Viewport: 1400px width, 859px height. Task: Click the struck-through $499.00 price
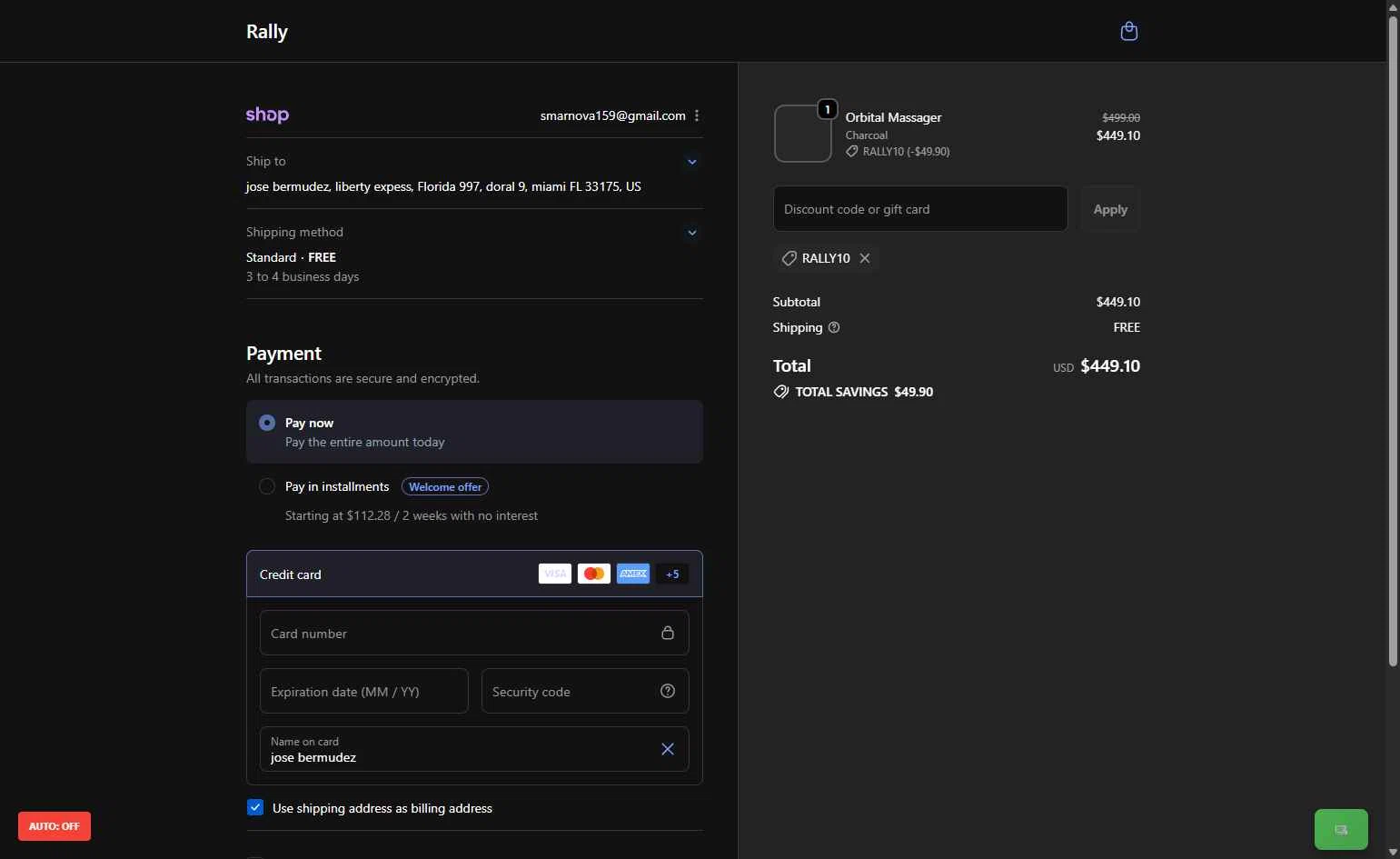click(1121, 117)
